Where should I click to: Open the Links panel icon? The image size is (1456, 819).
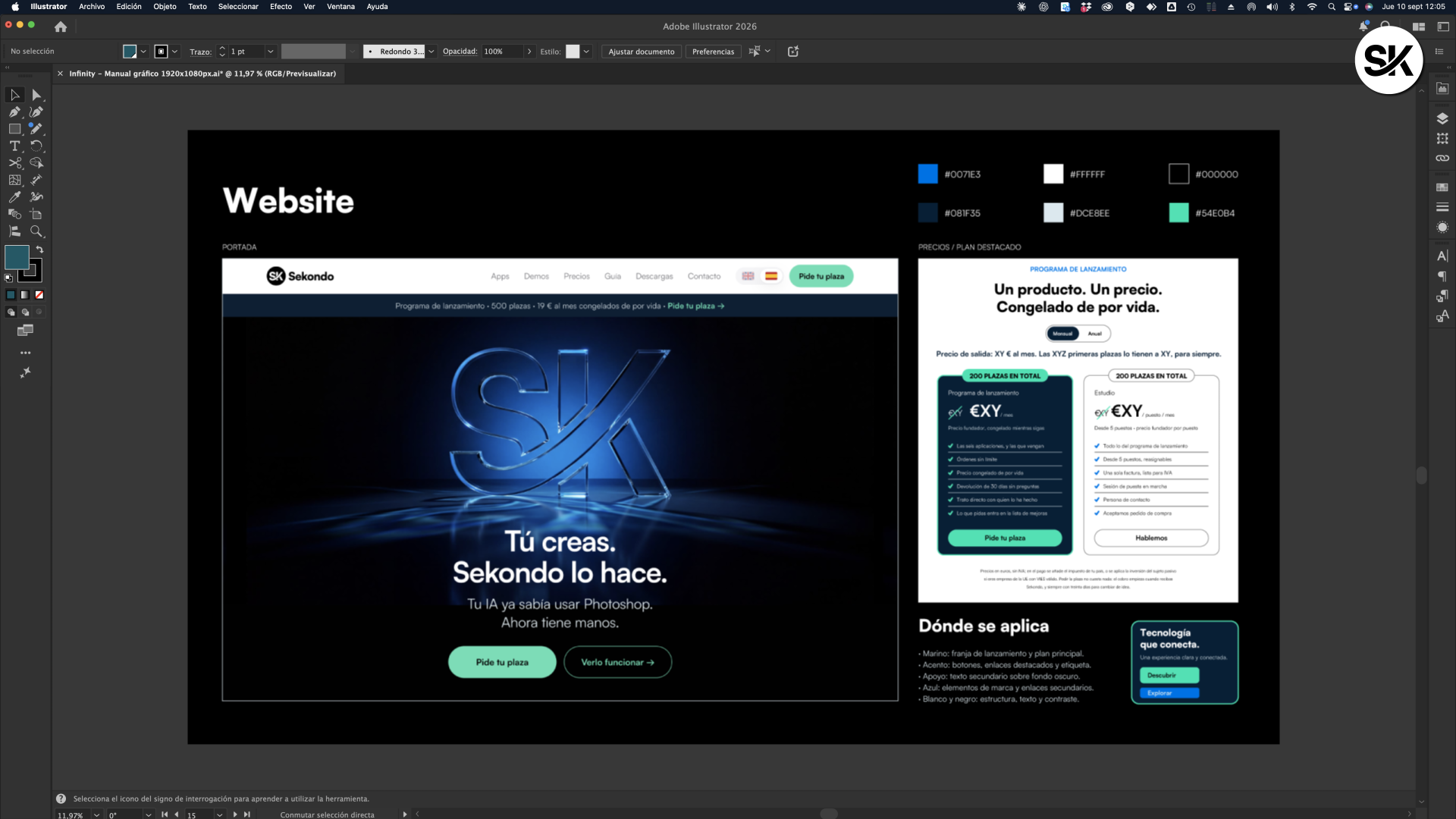[1442, 158]
